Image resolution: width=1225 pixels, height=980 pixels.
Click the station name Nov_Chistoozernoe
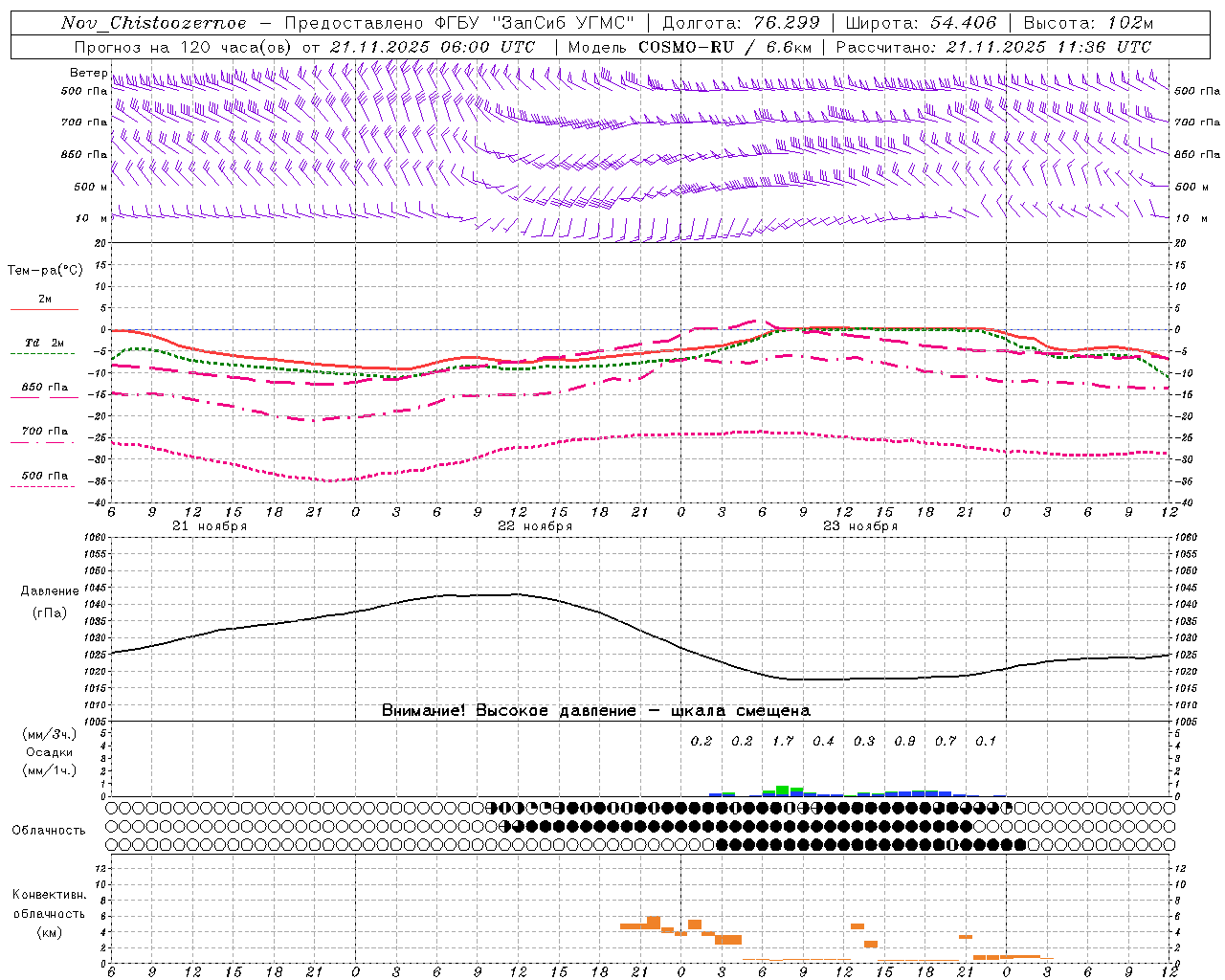coord(154,23)
